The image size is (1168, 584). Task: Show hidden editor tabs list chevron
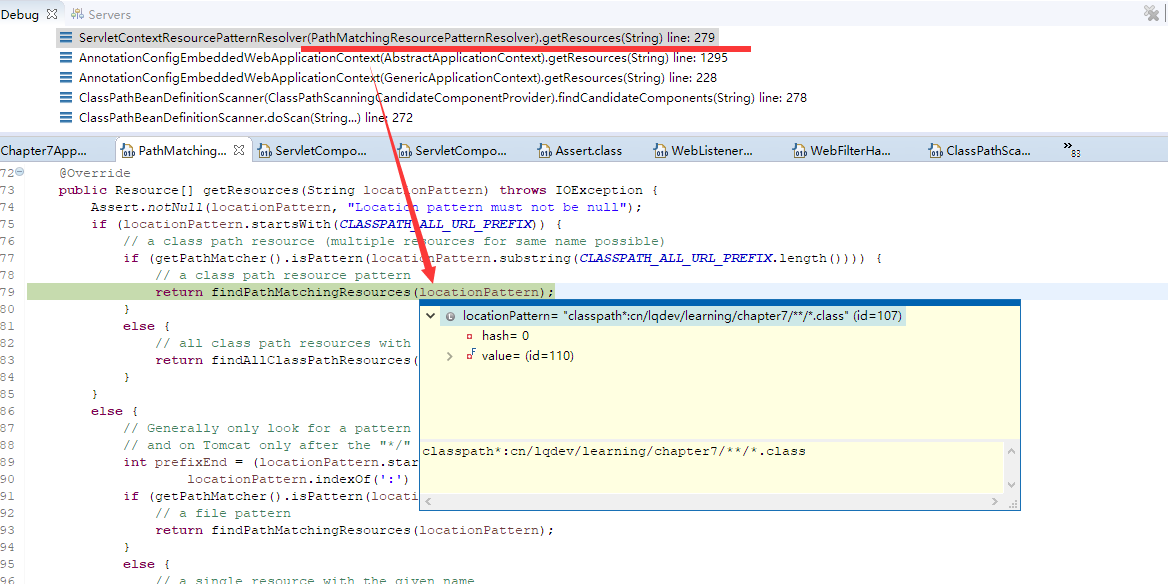(x=1071, y=148)
